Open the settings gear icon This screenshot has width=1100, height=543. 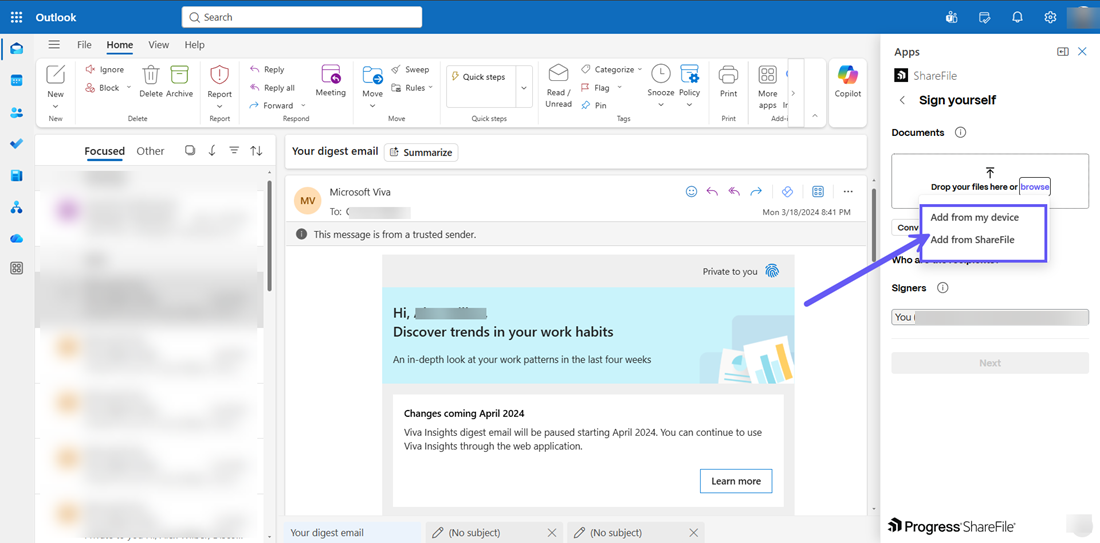[x=1050, y=17]
